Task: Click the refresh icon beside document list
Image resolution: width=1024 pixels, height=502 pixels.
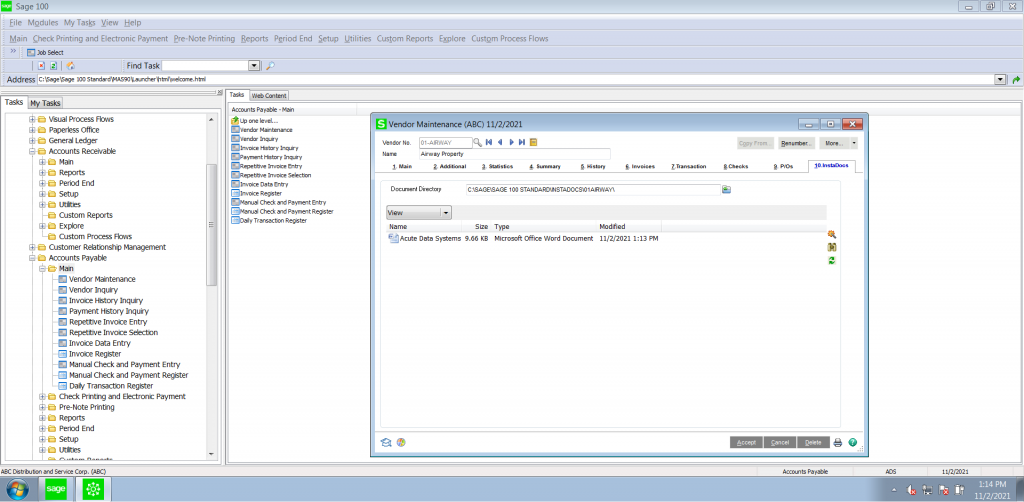Action: pos(831,260)
